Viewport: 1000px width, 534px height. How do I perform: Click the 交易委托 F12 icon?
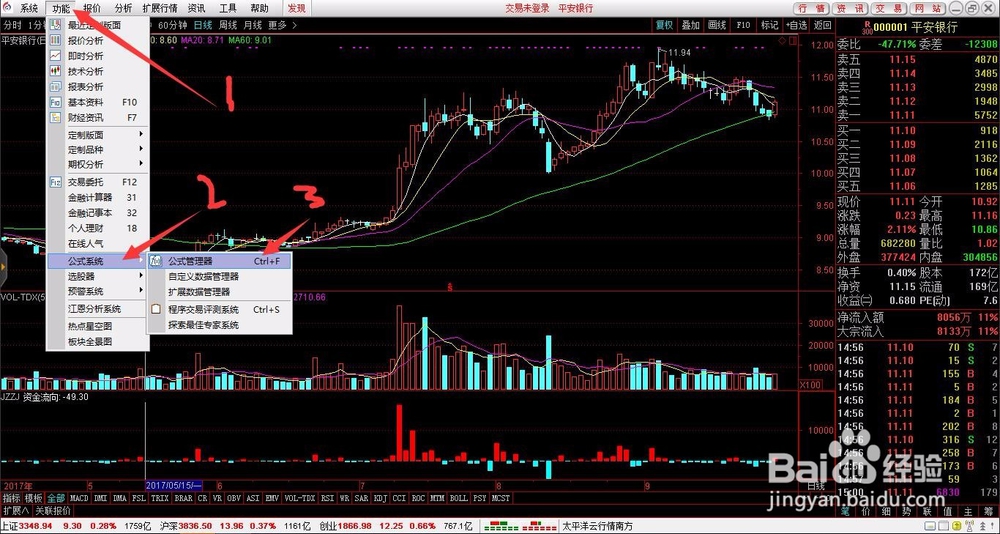click(55, 182)
